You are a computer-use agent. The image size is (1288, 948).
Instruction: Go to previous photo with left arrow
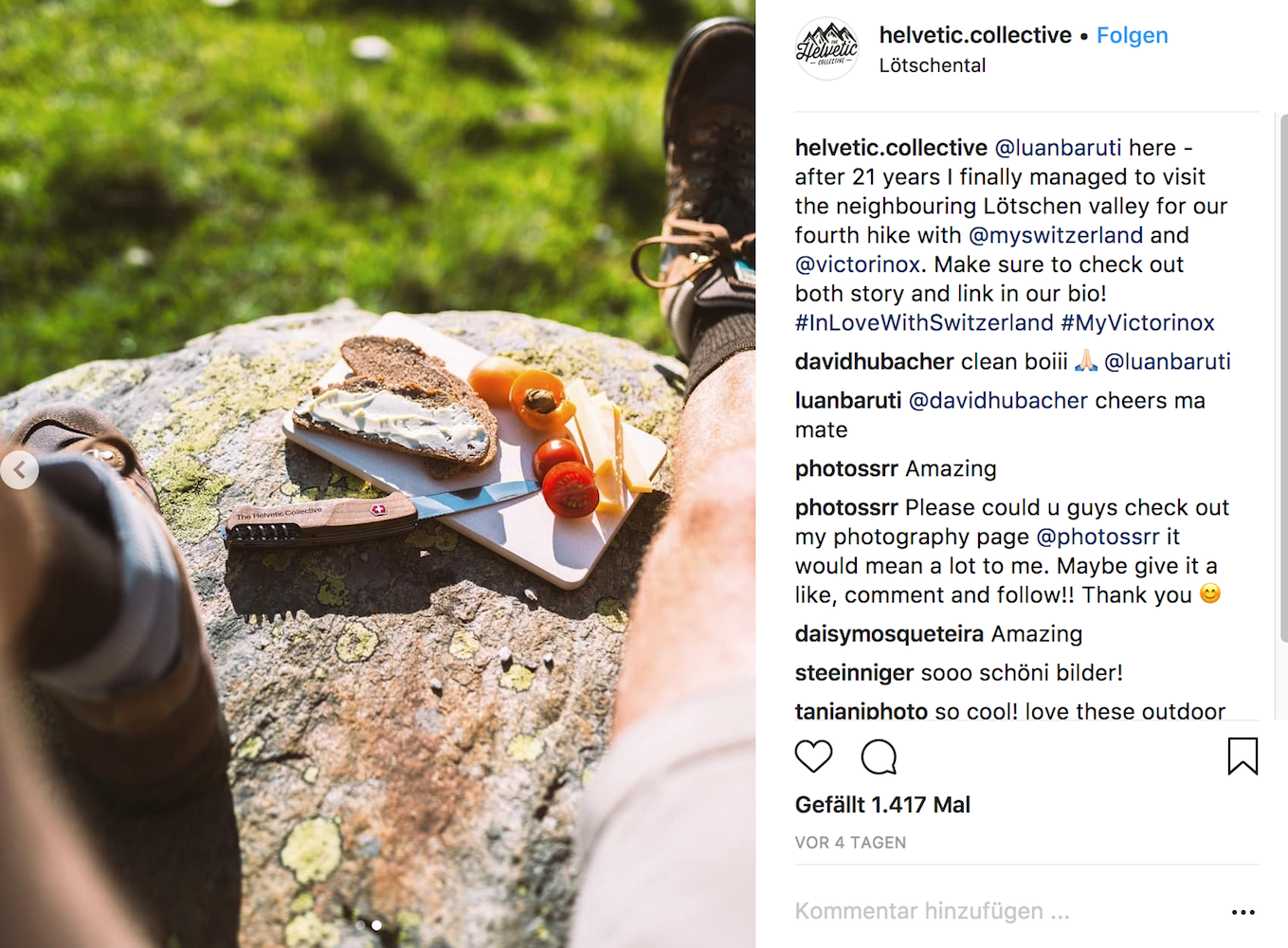19,469
